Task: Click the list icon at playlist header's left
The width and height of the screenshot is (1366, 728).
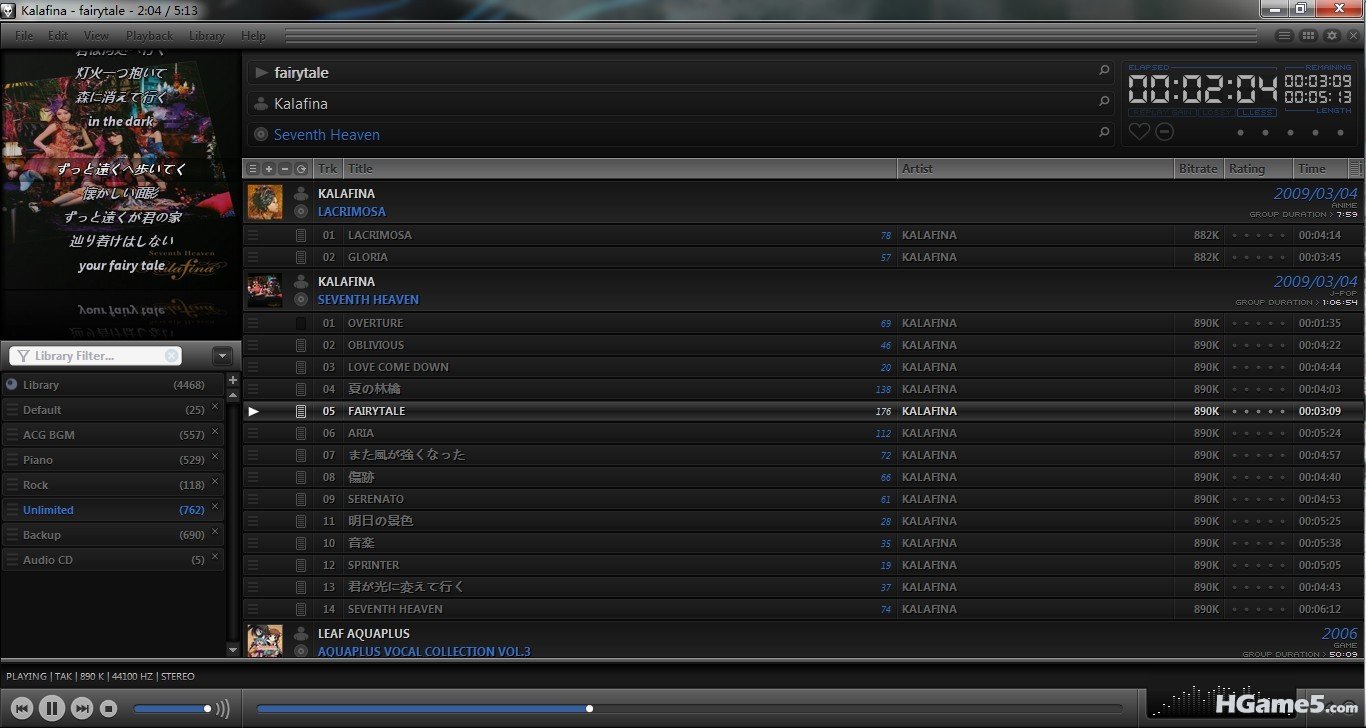Action: click(253, 169)
